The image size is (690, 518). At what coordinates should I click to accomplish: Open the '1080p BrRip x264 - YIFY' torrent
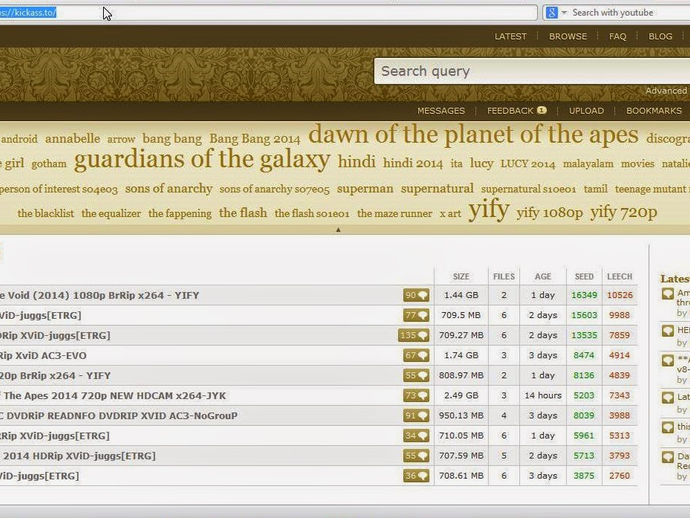(x=99, y=295)
